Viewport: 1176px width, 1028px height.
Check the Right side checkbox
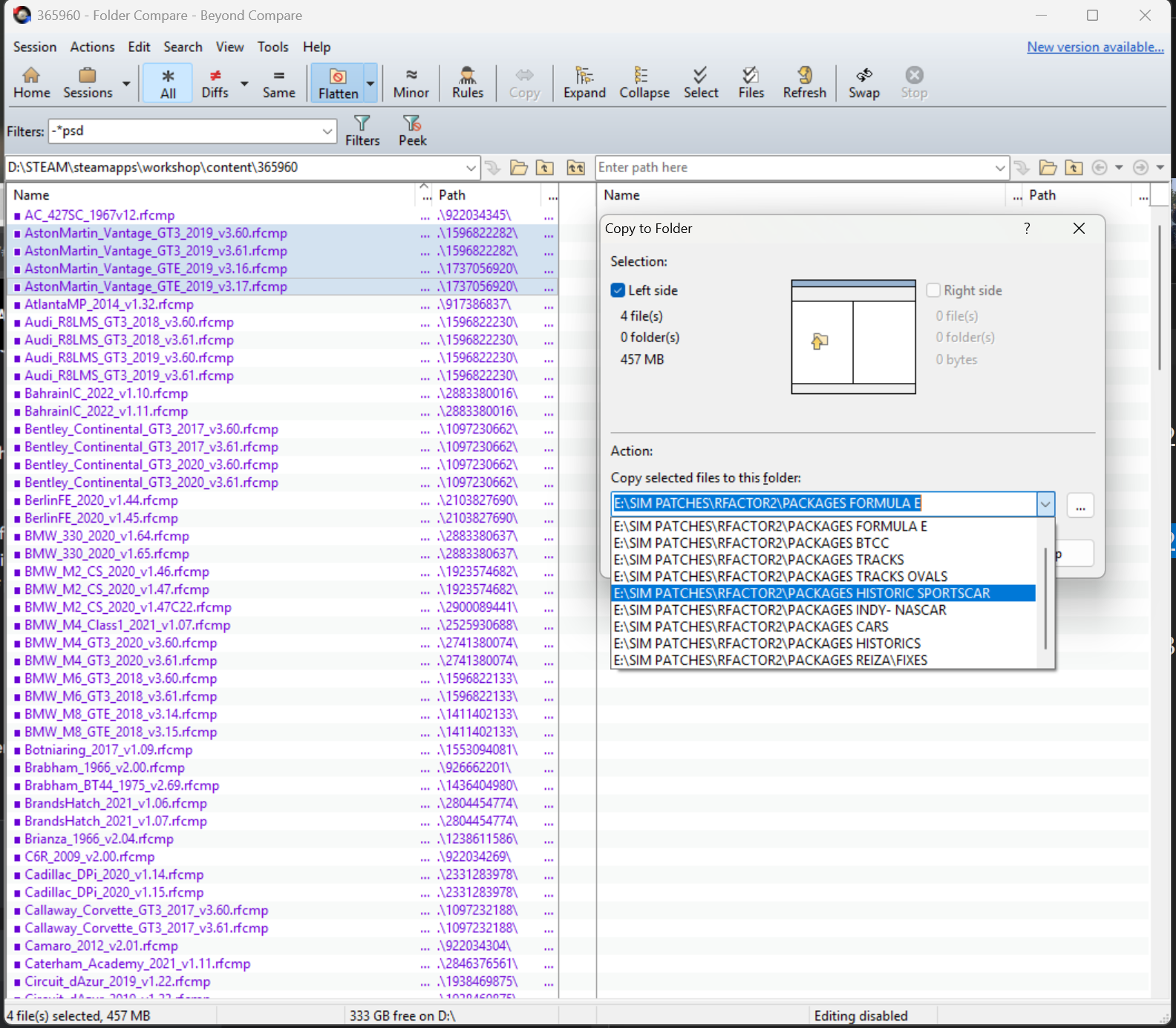click(x=933, y=290)
